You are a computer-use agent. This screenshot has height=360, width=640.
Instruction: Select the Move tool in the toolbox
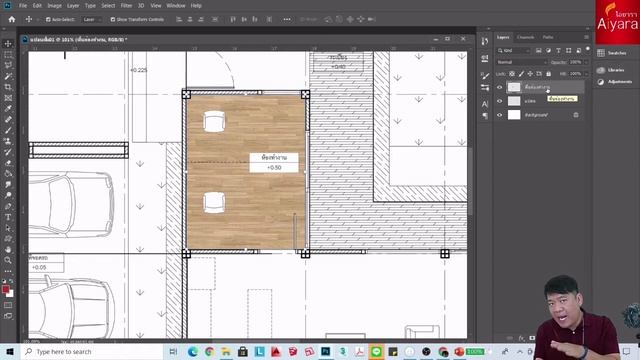pos(8,44)
